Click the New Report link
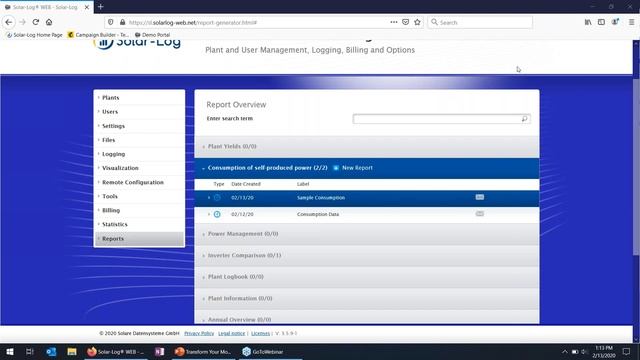This screenshot has height=360, width=640. (357, 168)
